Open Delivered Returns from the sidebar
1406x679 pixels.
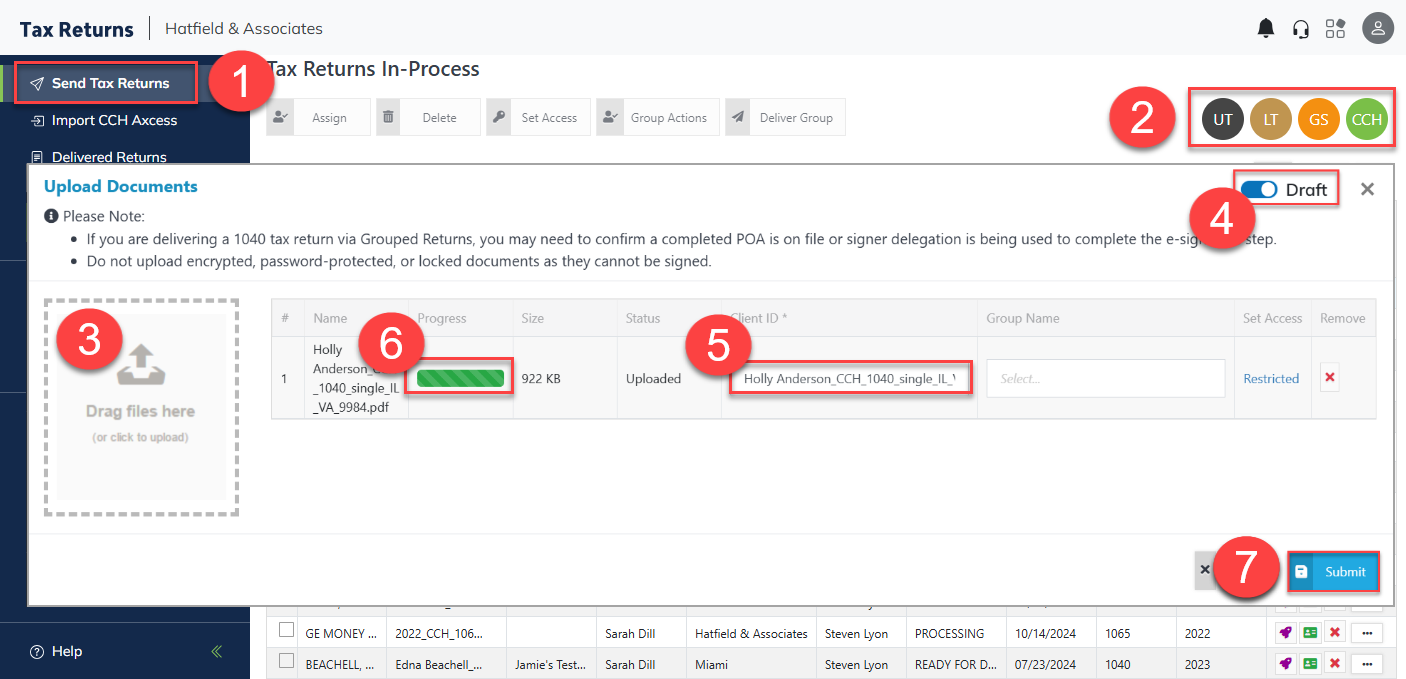110,157
